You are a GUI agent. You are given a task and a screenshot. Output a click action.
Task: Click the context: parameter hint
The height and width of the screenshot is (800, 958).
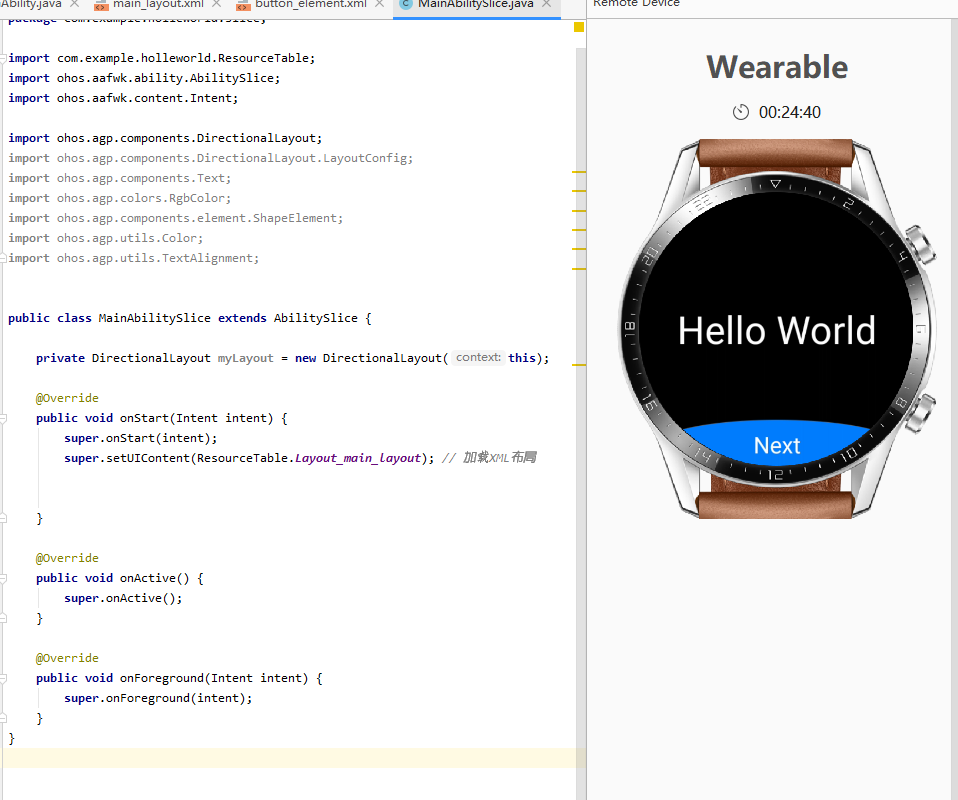(x=478, y=358)
